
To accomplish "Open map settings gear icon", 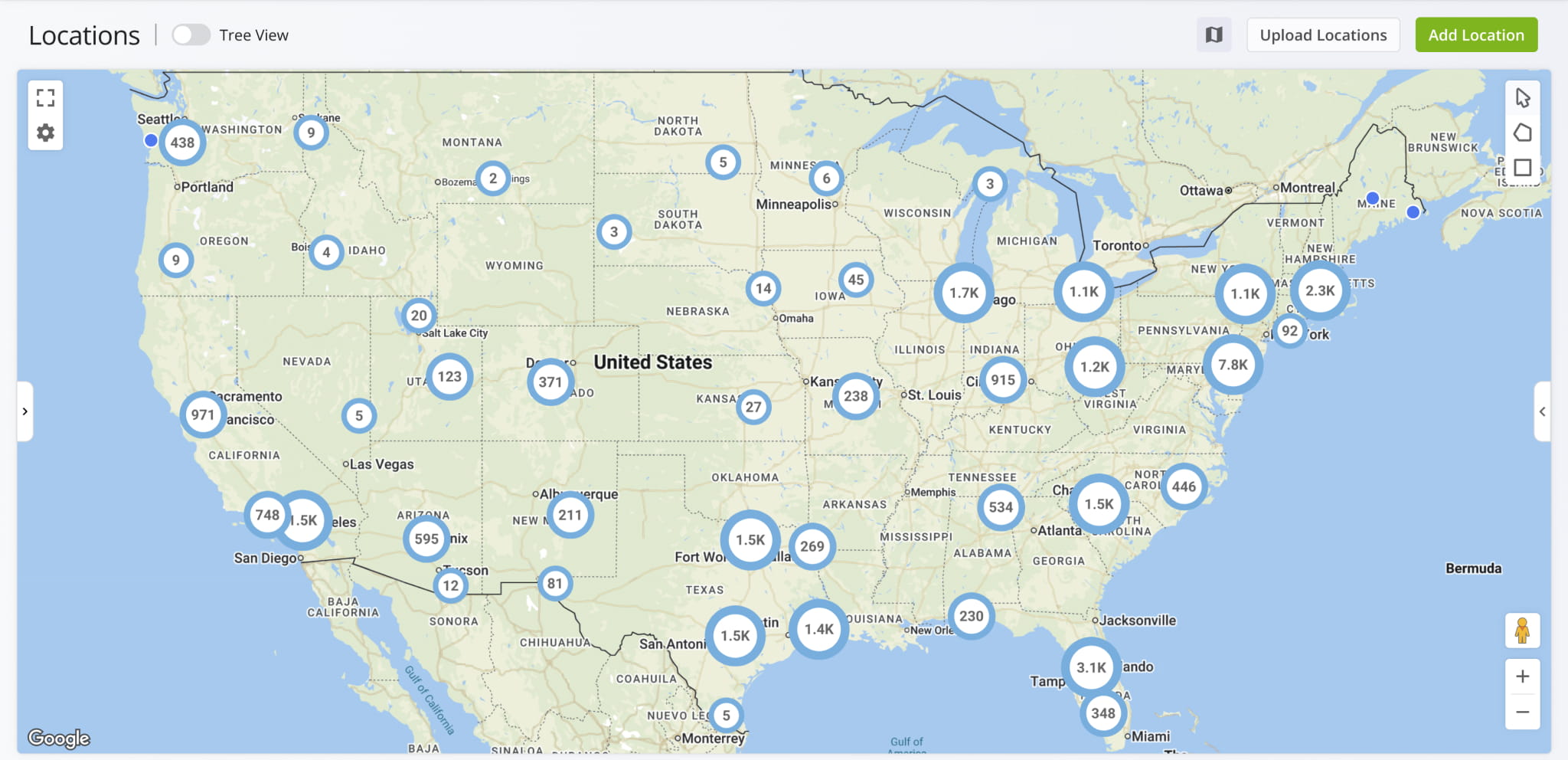I will coord(46,133).
